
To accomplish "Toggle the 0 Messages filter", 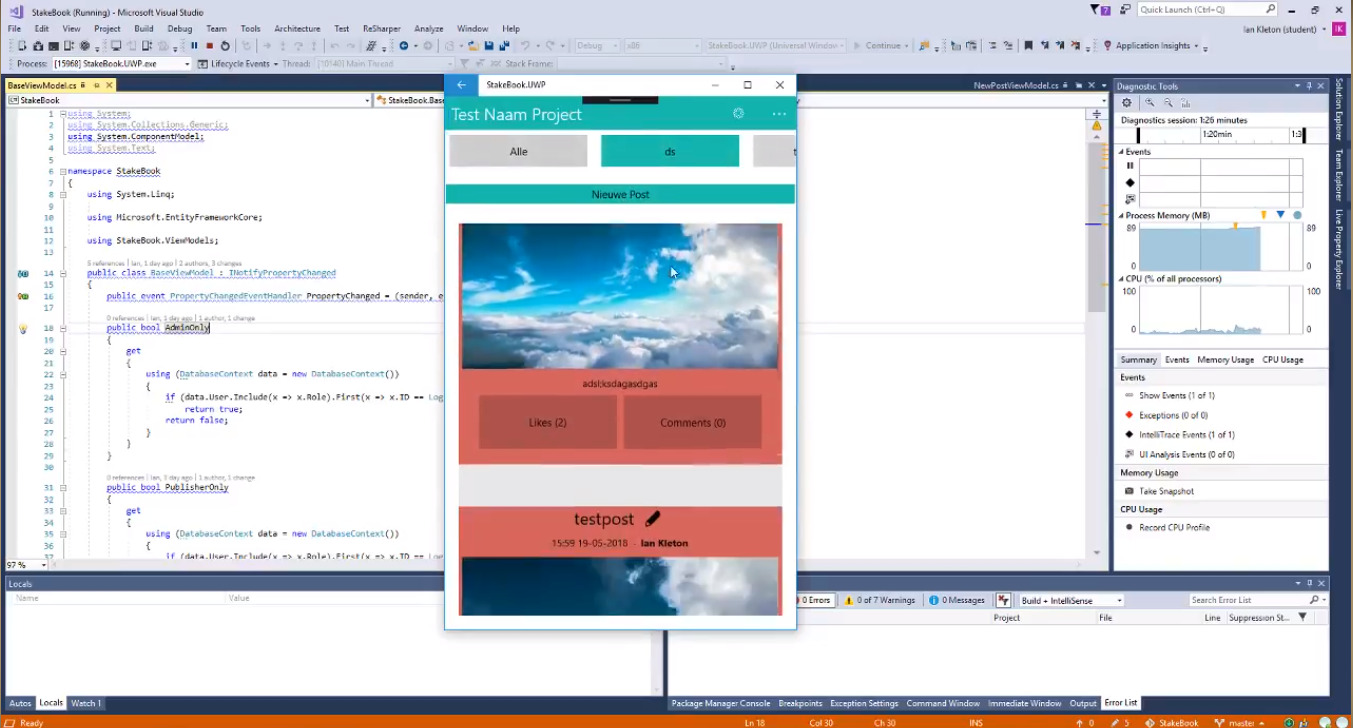I will [x=957, y=600].
